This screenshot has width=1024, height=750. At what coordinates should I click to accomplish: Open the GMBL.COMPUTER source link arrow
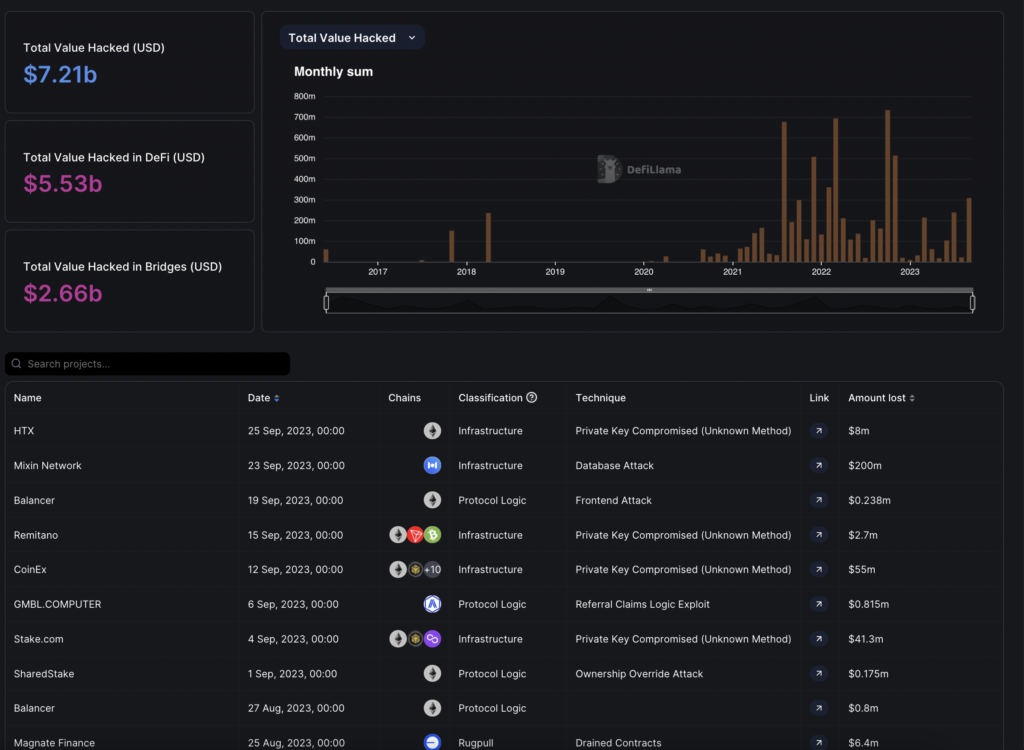pyautogui.click(x=818, y=604)
